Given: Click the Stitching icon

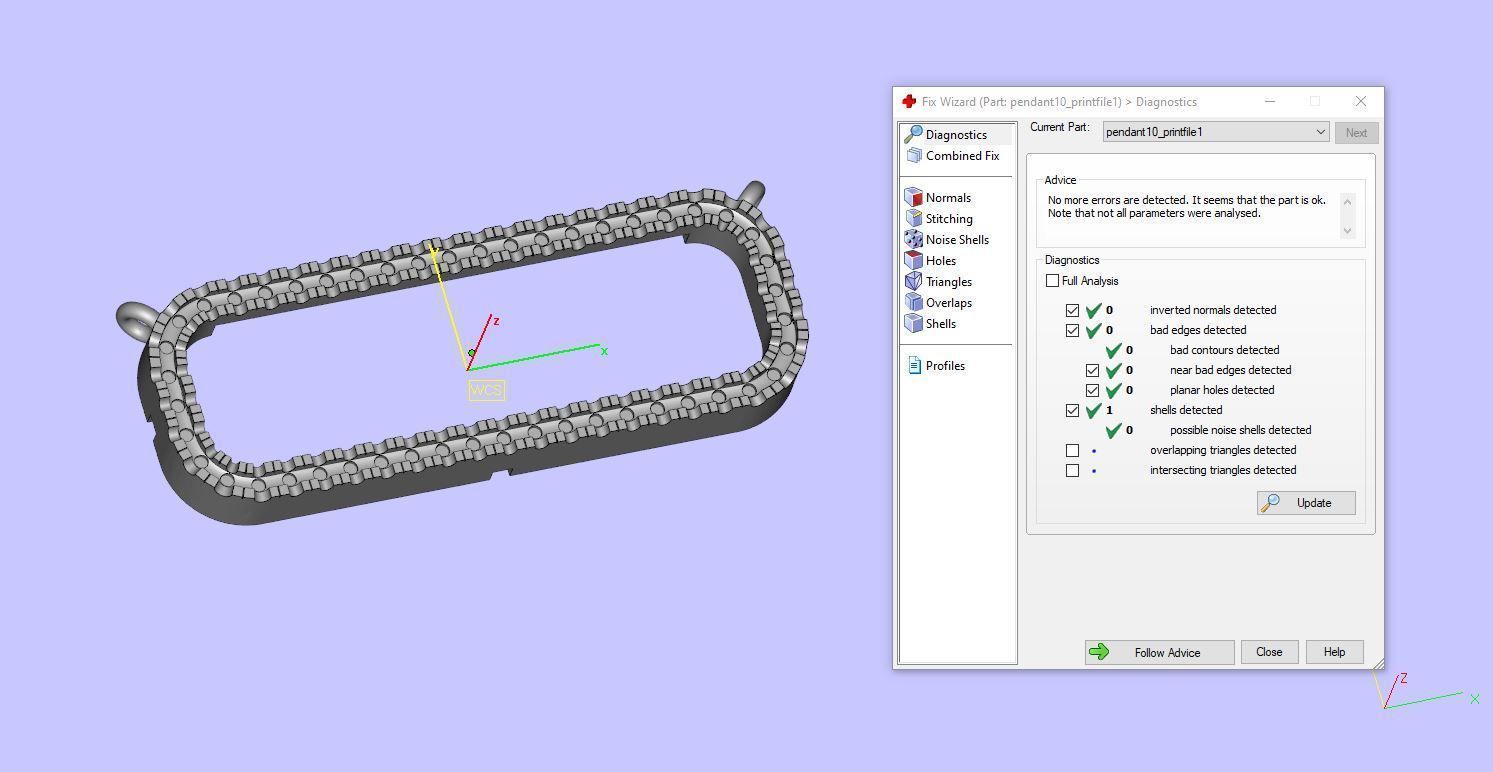Looking at the screenshot, I should (x=913, y=219).
